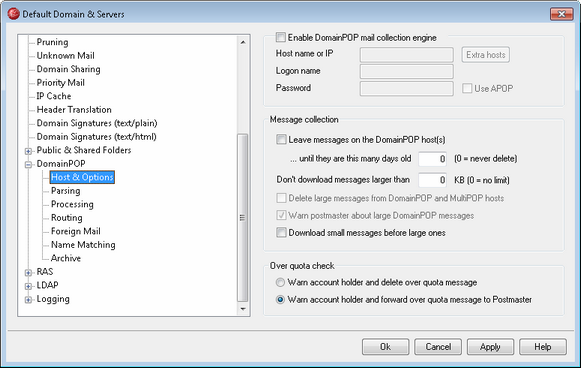Select the RAS tree label

[x=45, y=272]
